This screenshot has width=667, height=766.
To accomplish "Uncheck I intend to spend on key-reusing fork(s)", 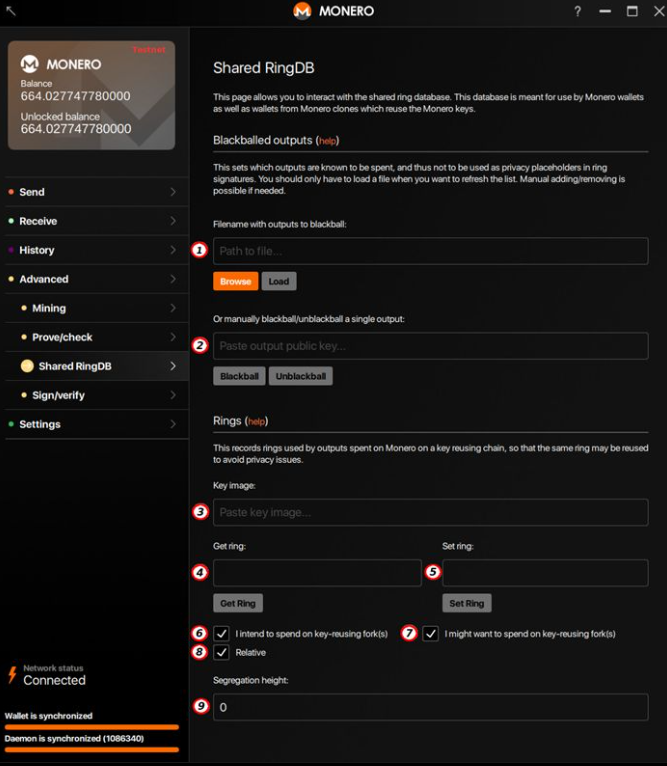I will (221, 633).
